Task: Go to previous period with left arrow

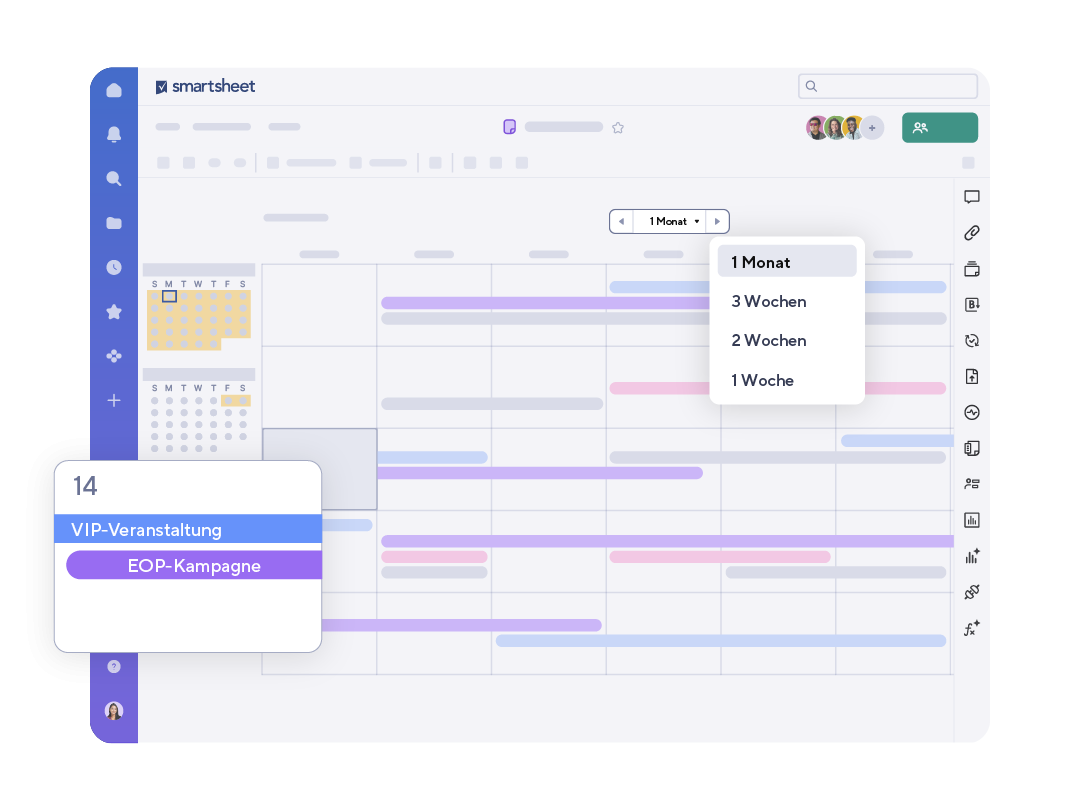Action: pos(621,221)
